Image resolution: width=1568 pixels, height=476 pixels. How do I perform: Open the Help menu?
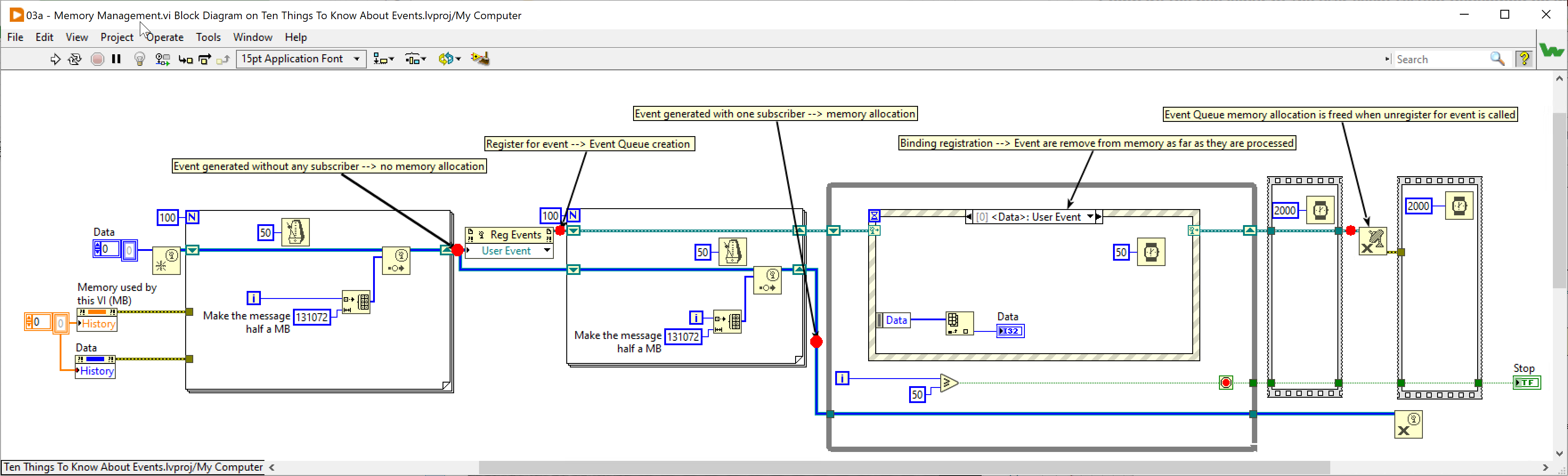[296, 37]
